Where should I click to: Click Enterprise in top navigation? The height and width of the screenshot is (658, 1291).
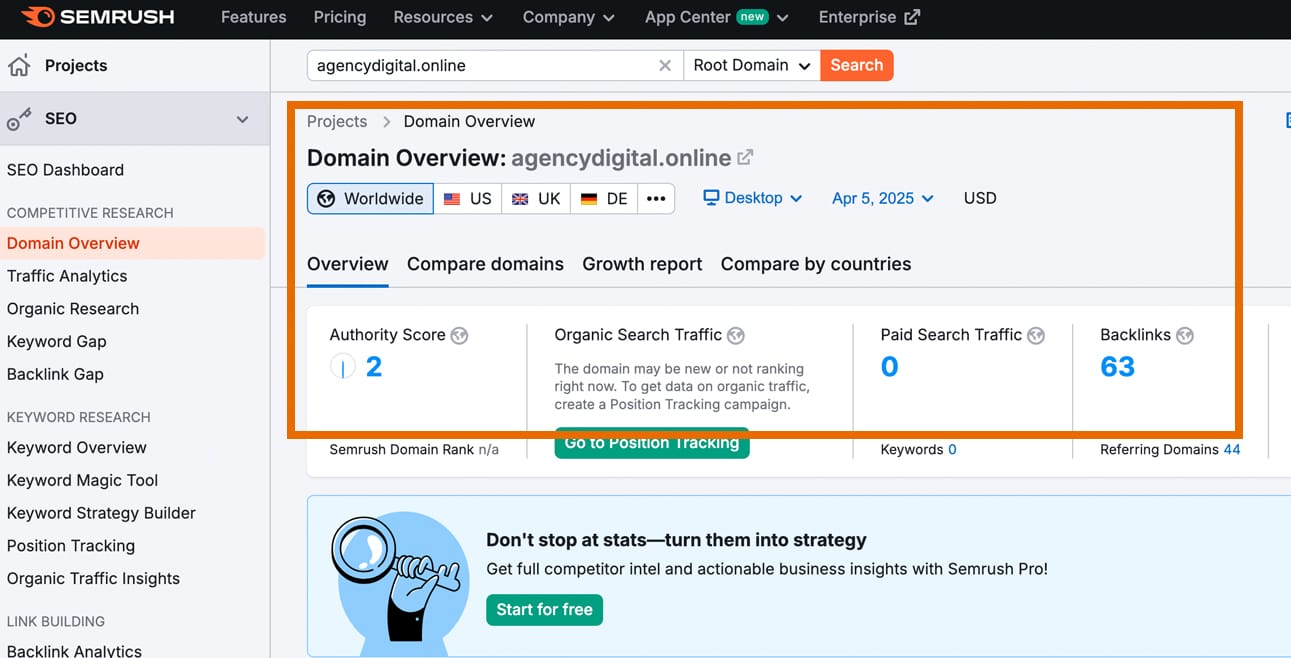[x=859, y=17]
